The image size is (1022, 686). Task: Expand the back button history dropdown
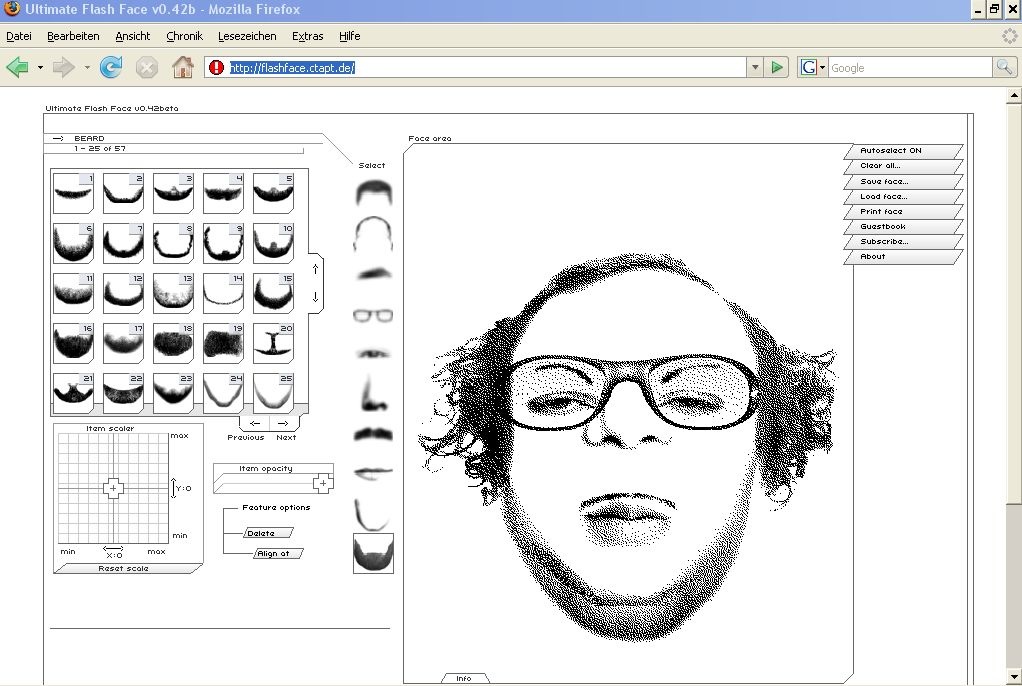coord(40,68)
